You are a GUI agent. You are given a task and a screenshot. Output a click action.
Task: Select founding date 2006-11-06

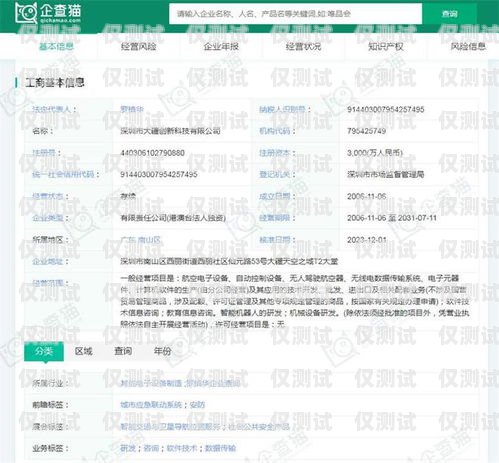(x=367, y=196)
